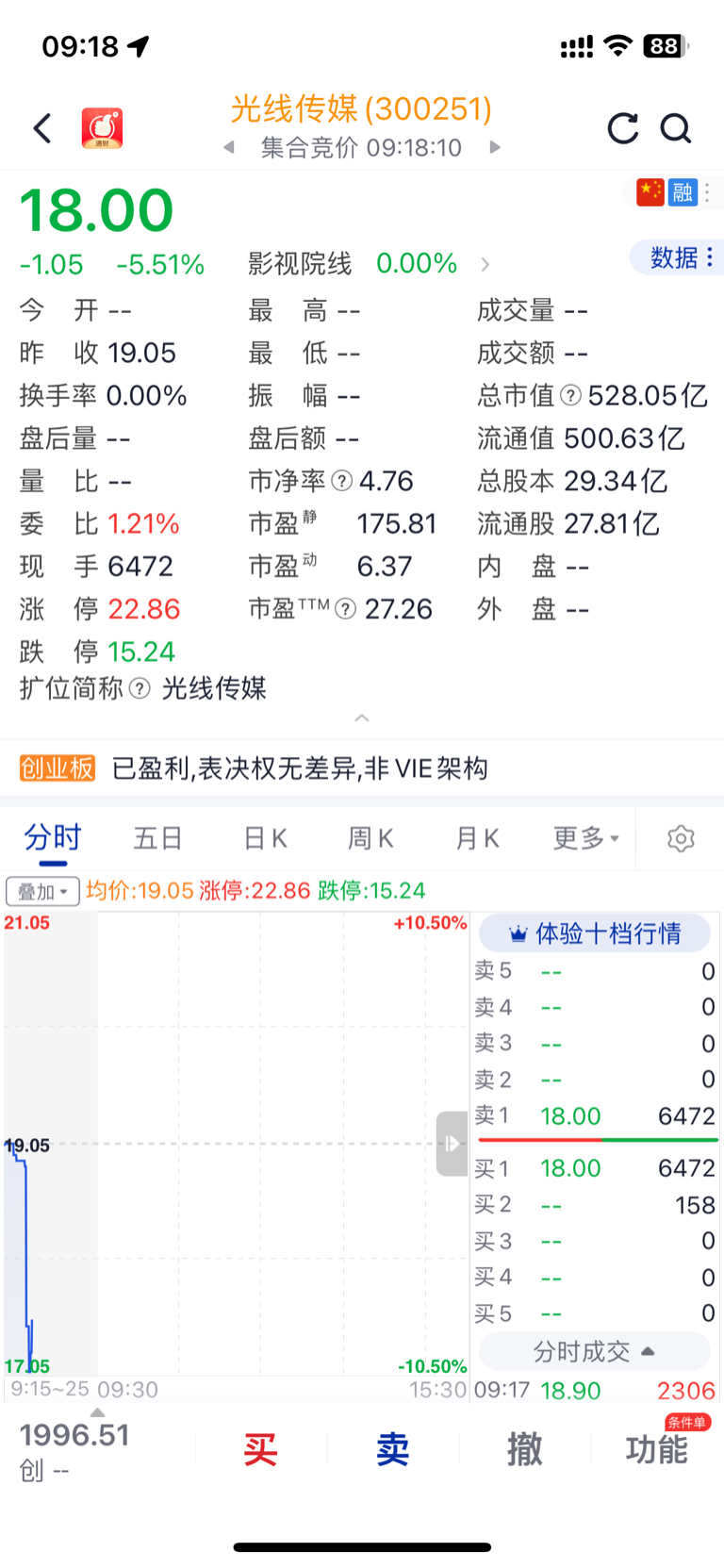The image size is (724, 1568).
Task: Collapse the quote details panel arrow
Action: coord(362,718)
